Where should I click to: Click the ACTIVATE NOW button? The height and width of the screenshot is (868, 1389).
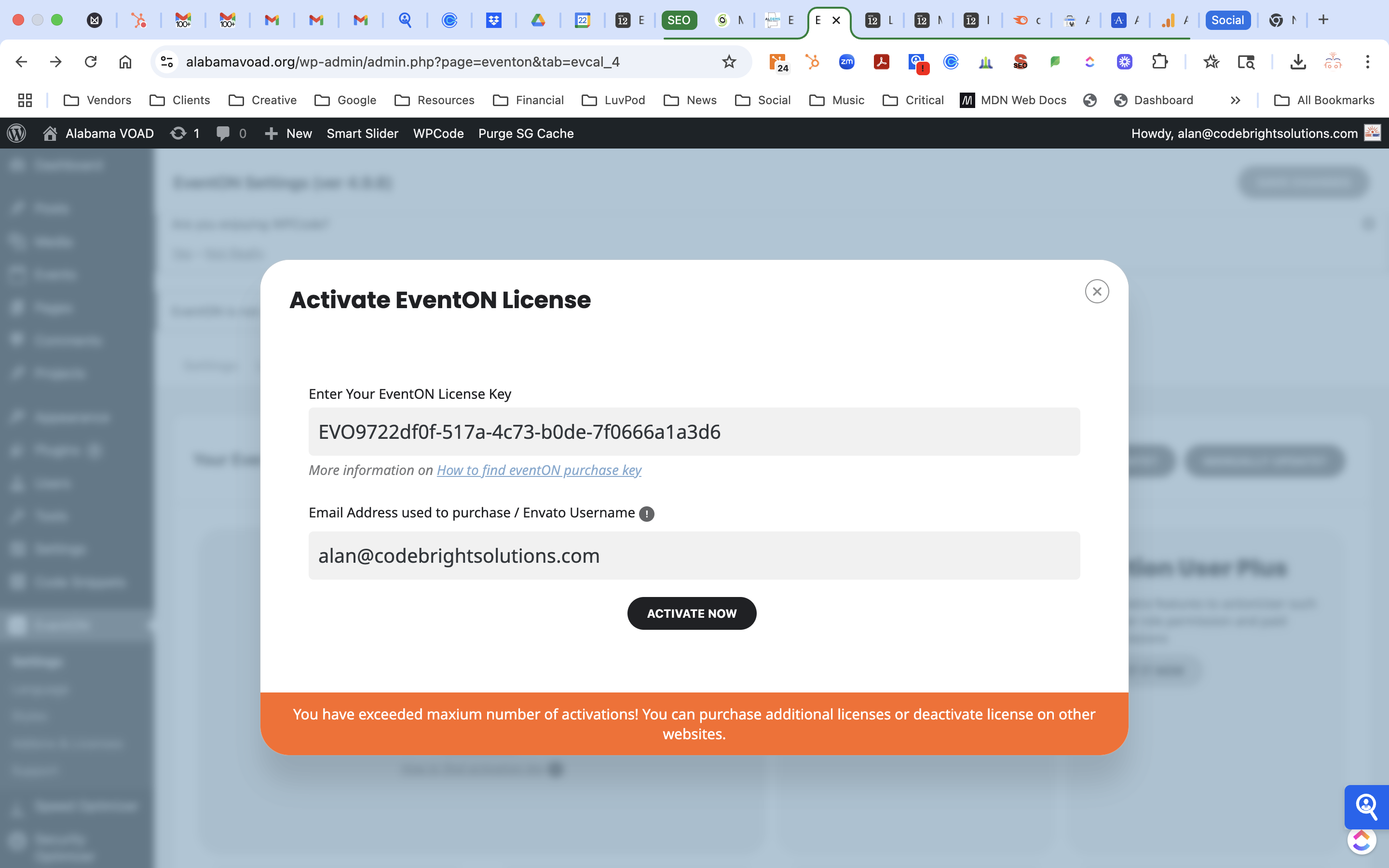tap(692, 613)
